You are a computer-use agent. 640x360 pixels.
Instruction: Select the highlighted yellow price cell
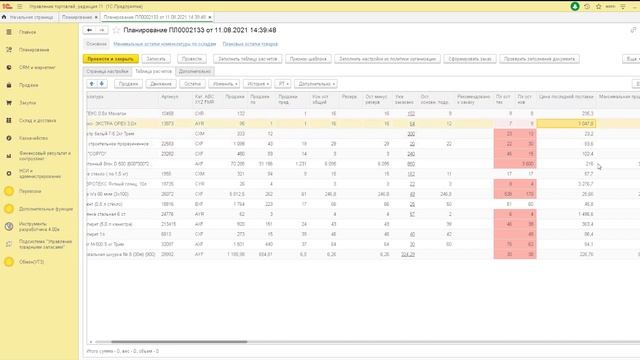[x=566, y=123]
